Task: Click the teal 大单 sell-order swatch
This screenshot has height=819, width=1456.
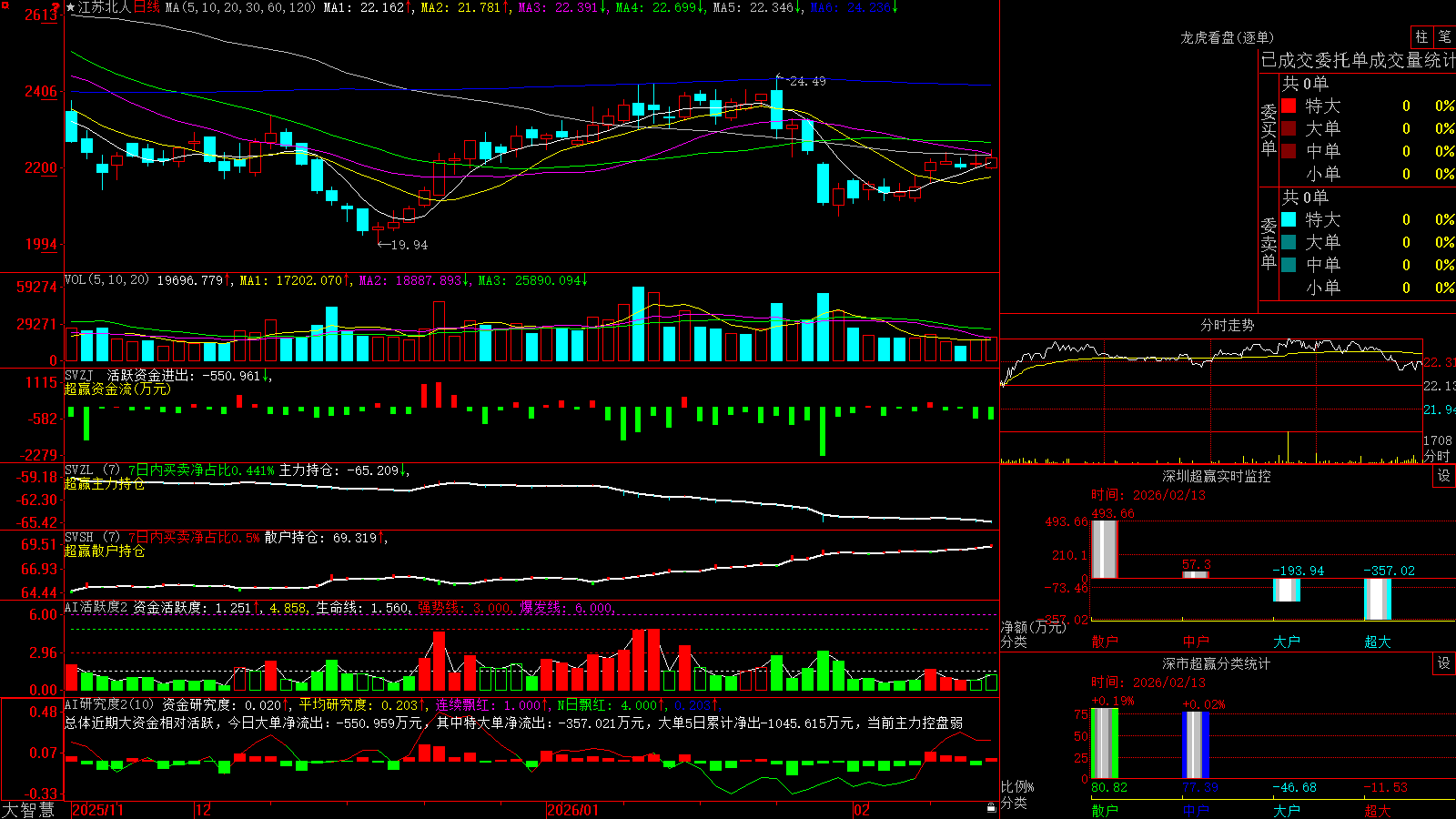Action: [x=1289, y=242]
